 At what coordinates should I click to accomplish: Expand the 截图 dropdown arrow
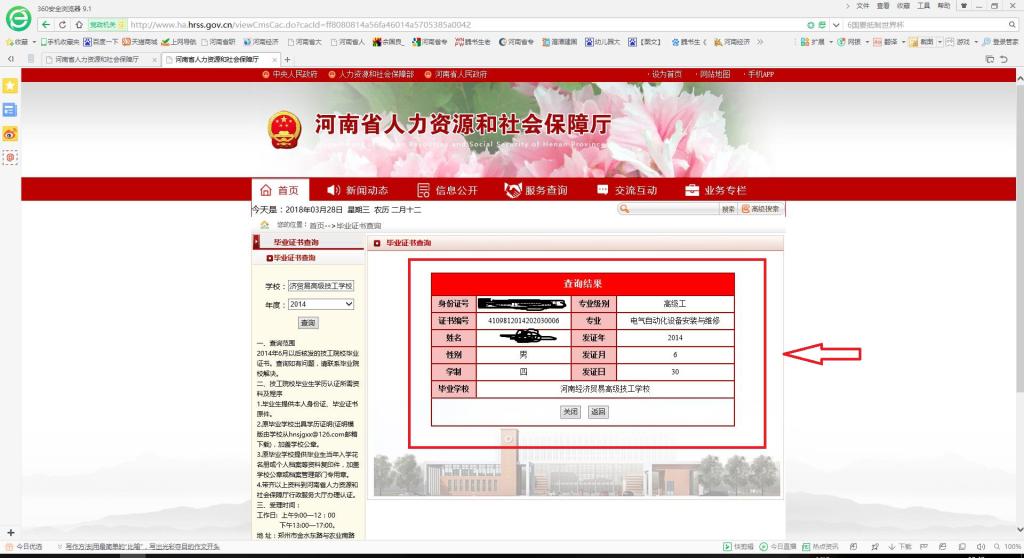click(940, 42)
